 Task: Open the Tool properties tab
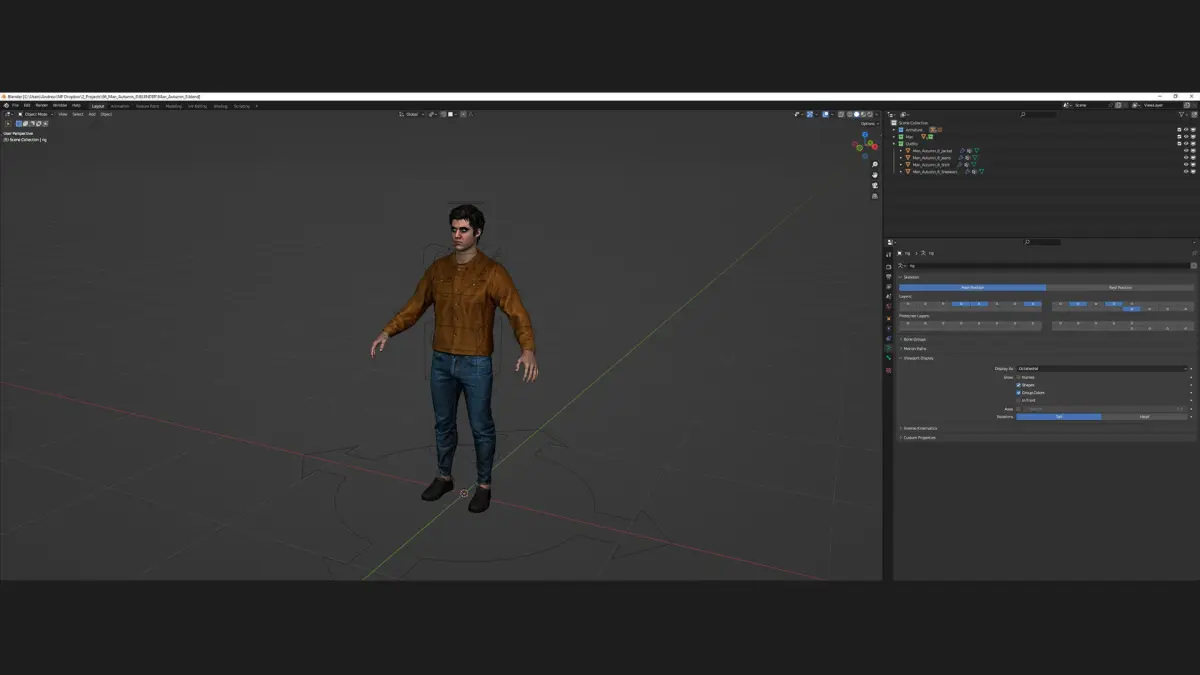click(888, 255)
